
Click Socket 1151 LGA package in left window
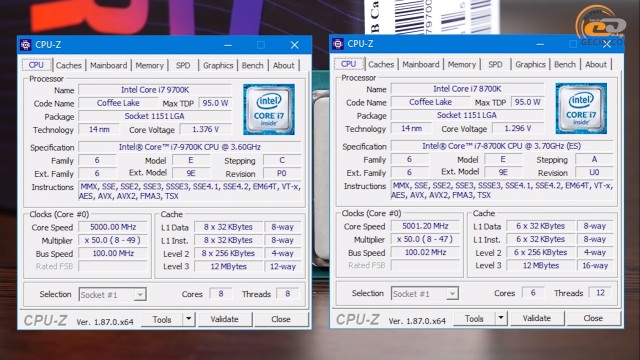[155, 116]
